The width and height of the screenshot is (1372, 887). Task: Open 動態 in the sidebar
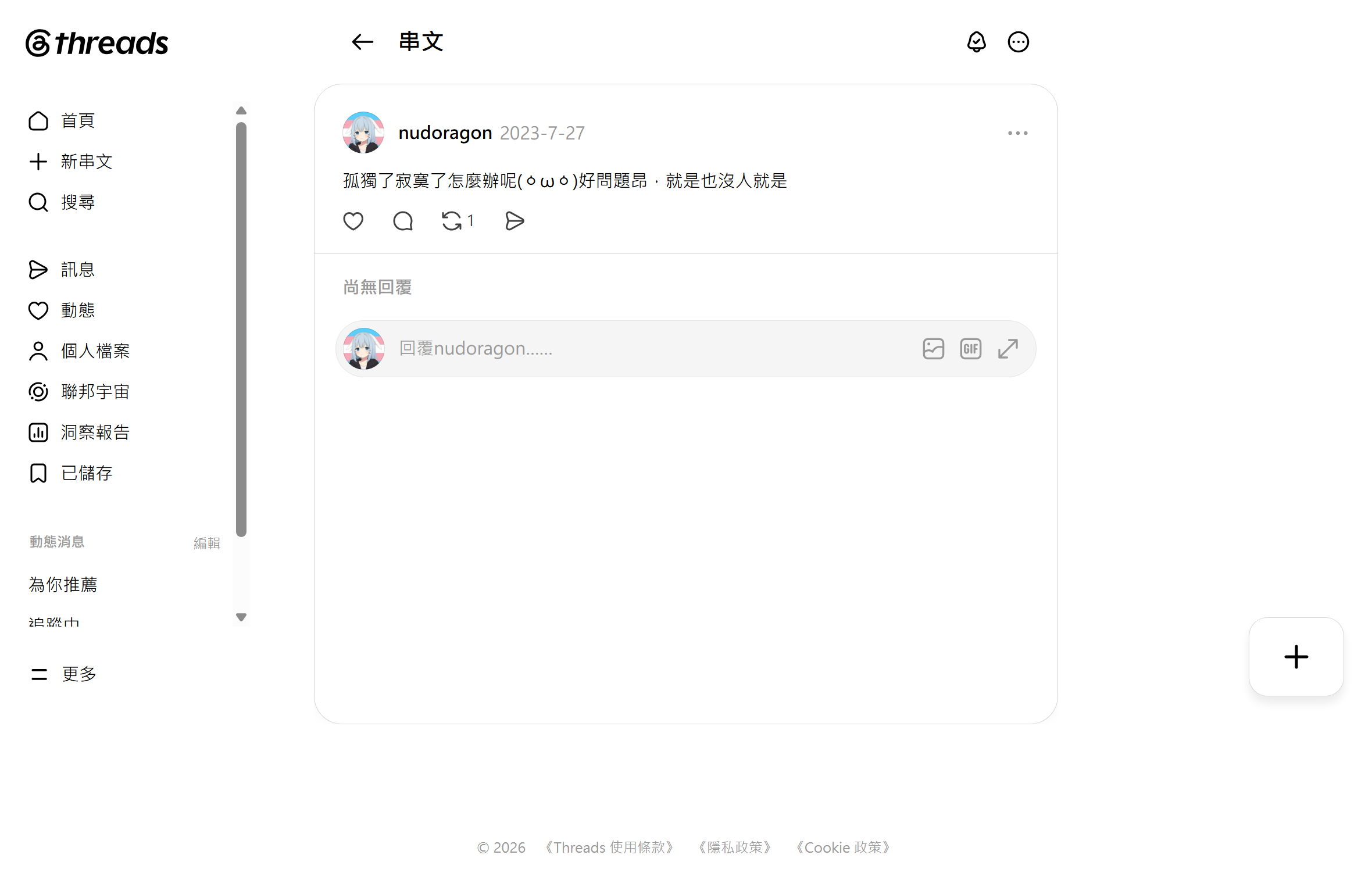click(62, 310)
